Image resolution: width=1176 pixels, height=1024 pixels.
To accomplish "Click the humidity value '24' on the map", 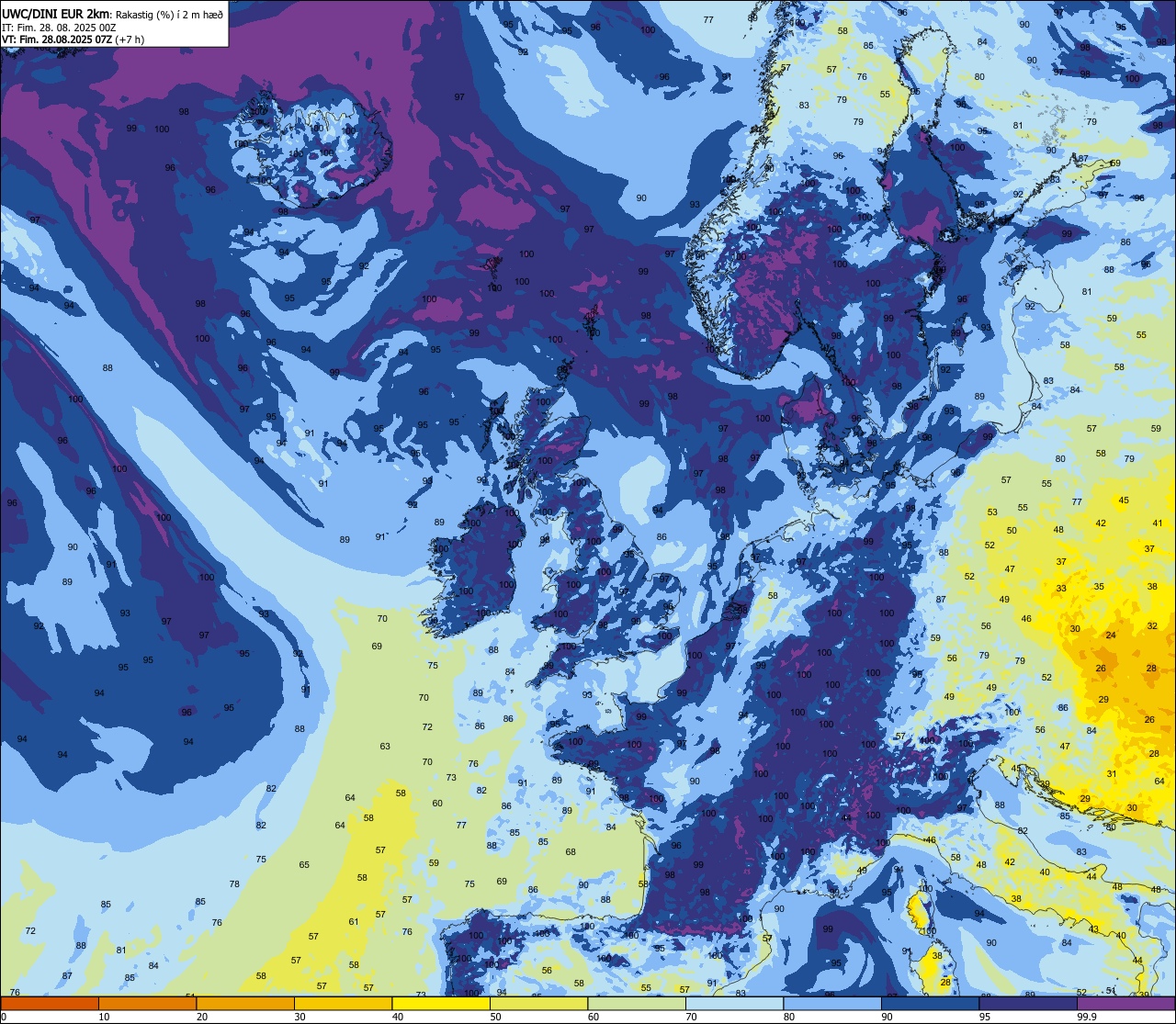I will 1111,636.
